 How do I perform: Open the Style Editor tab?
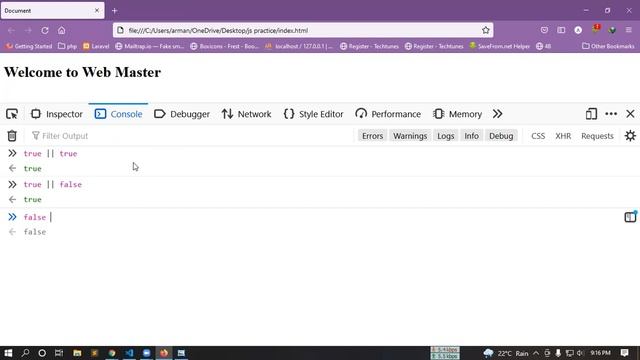click(313, 114)
